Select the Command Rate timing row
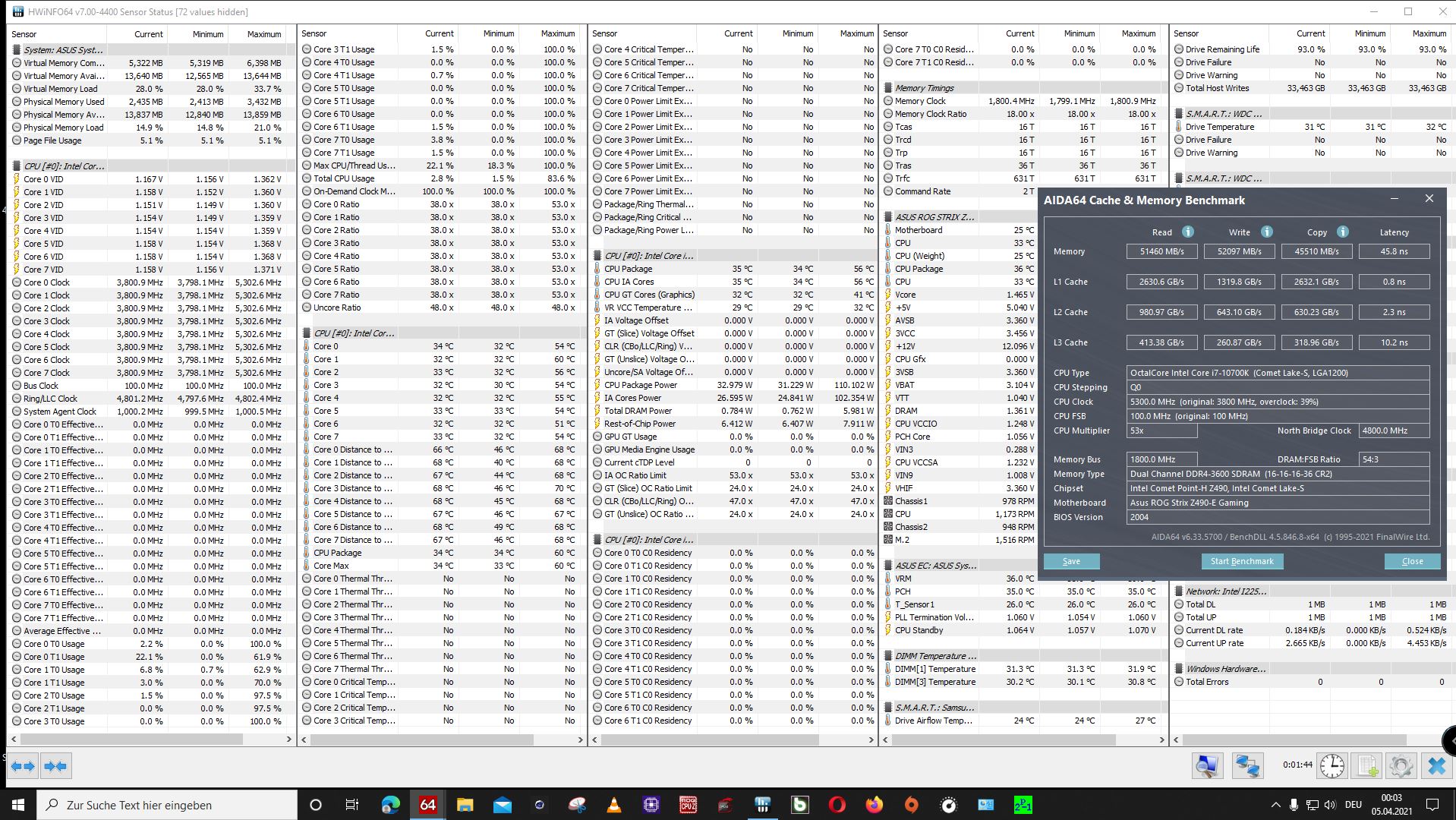1456x820 pixels. pos(960,191)
